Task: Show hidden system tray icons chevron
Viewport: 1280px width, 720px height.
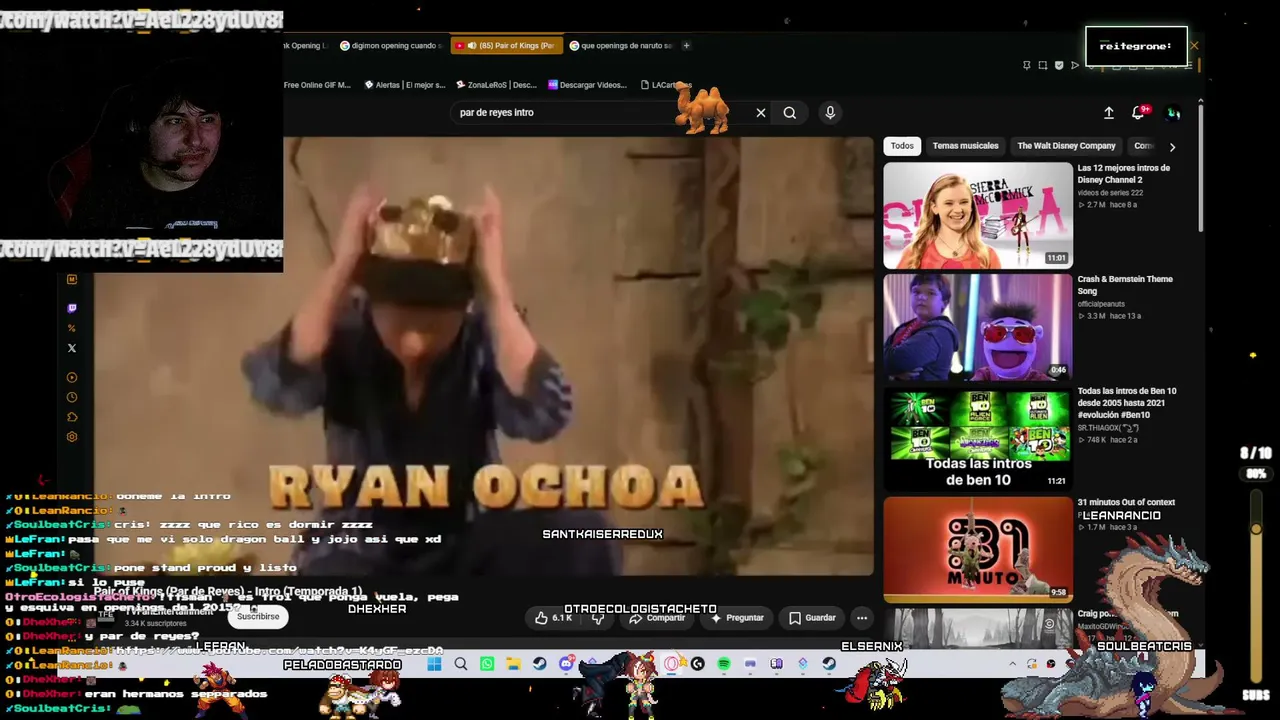Action: click(1012, 664)
